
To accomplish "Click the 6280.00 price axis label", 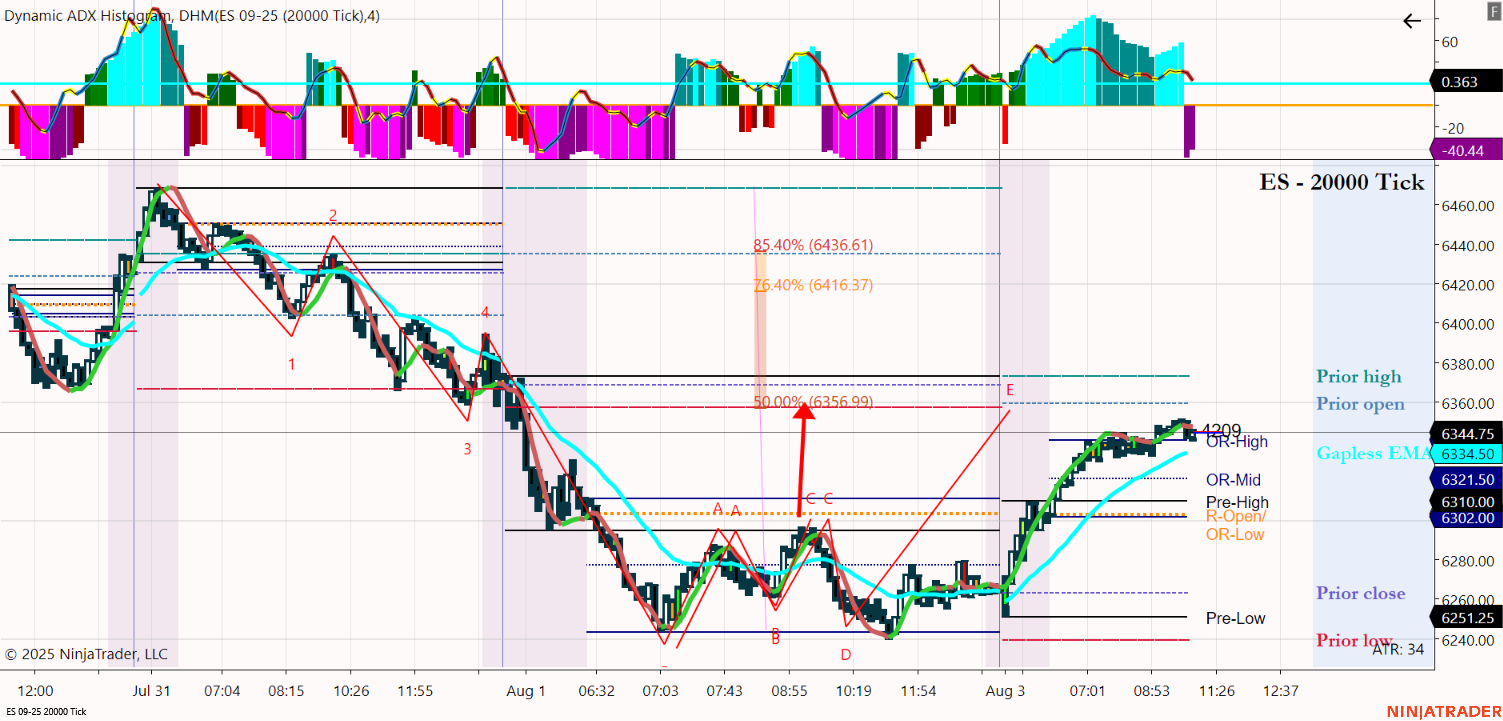I will [x=1468, y=561].
